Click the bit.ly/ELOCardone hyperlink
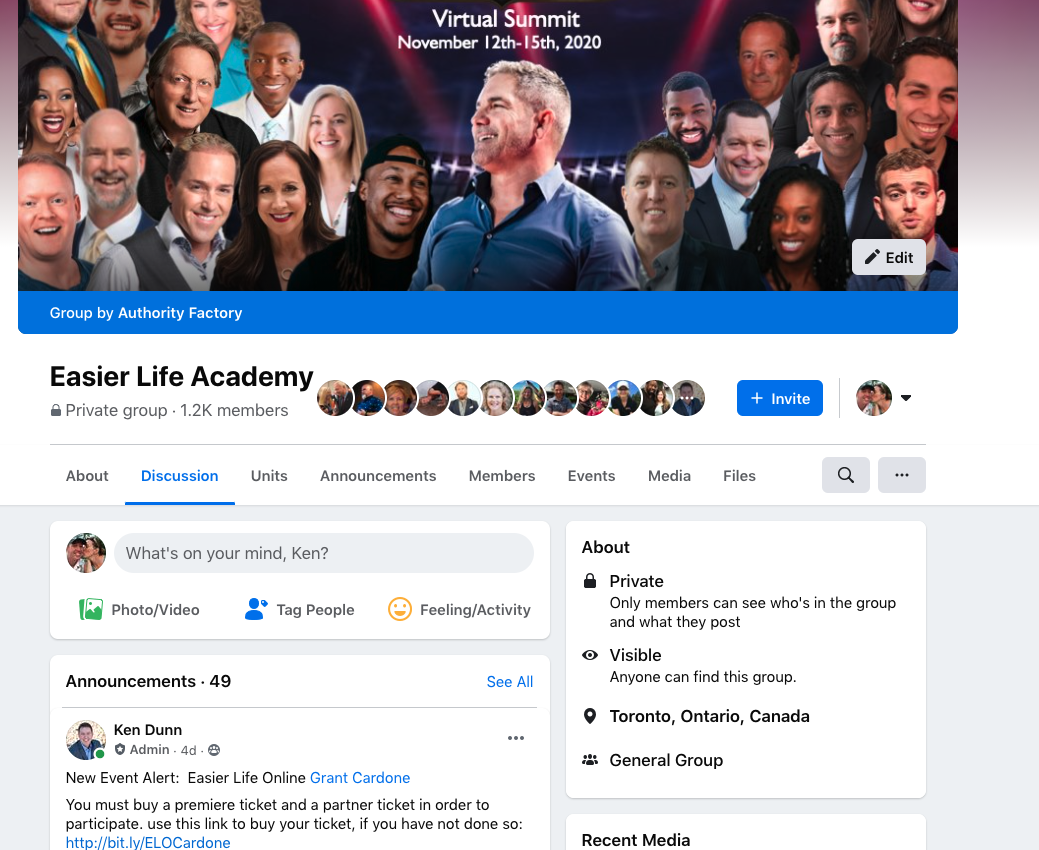The height and width of the screenshot is (850, 1039). coord(148,842)
